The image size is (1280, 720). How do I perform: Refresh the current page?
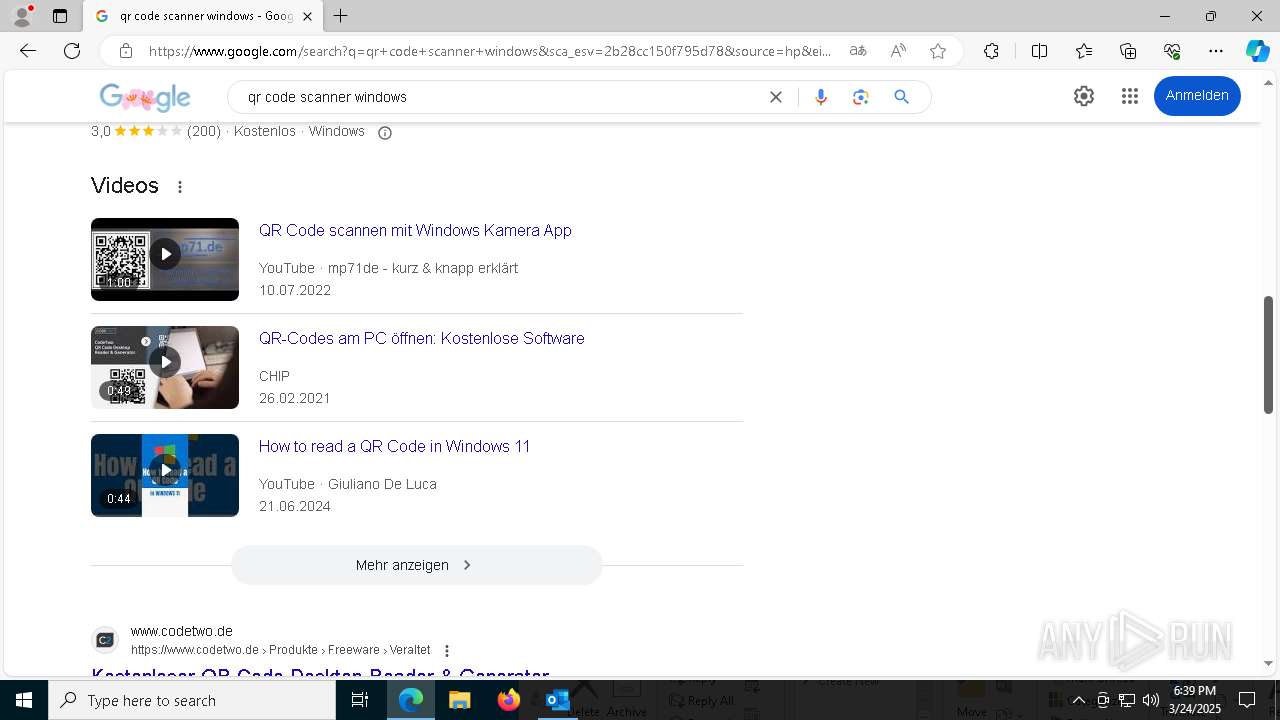[x=72, y=51]
